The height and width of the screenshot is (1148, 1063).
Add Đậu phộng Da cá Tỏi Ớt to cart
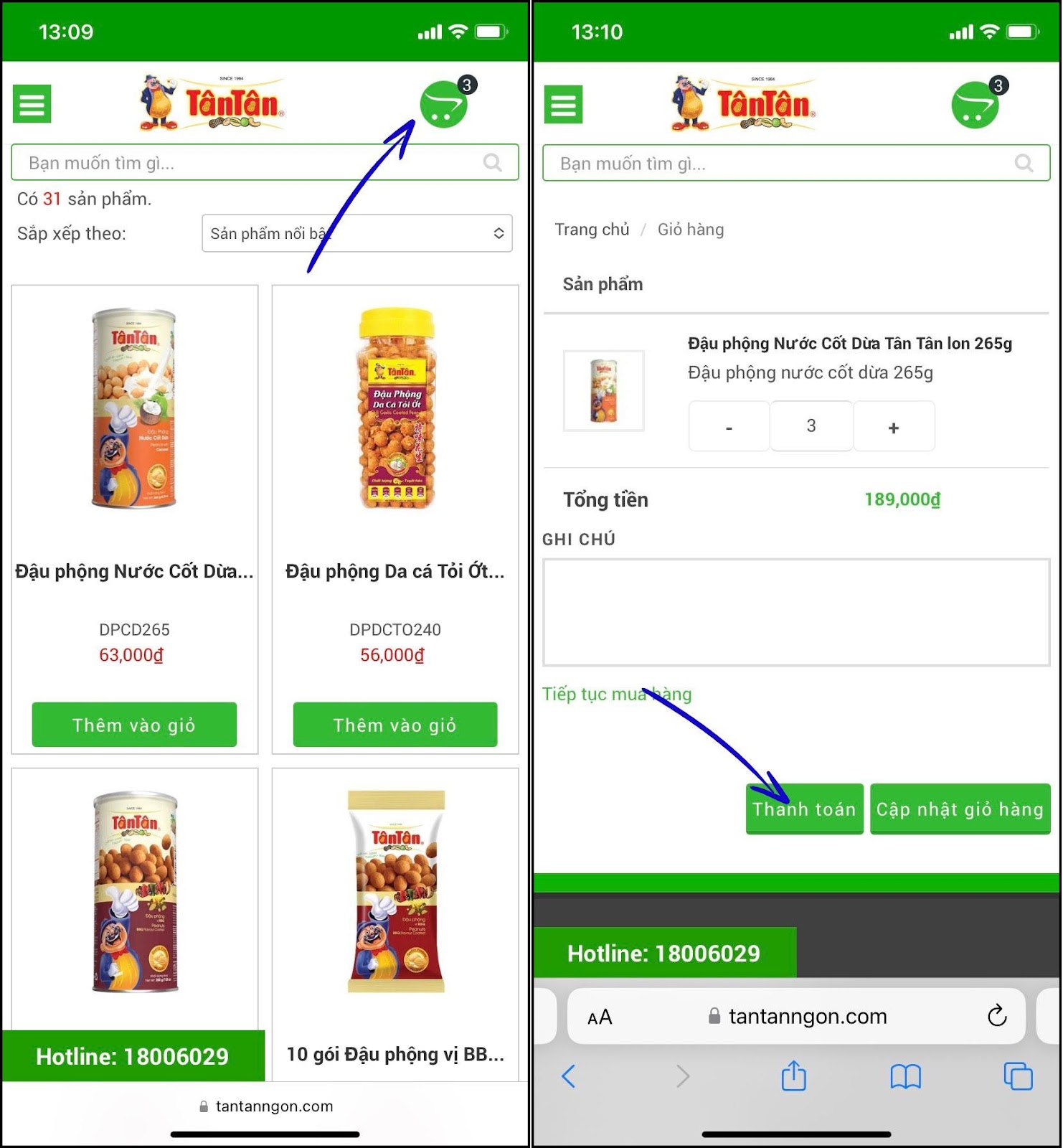[x=395, y=725]
